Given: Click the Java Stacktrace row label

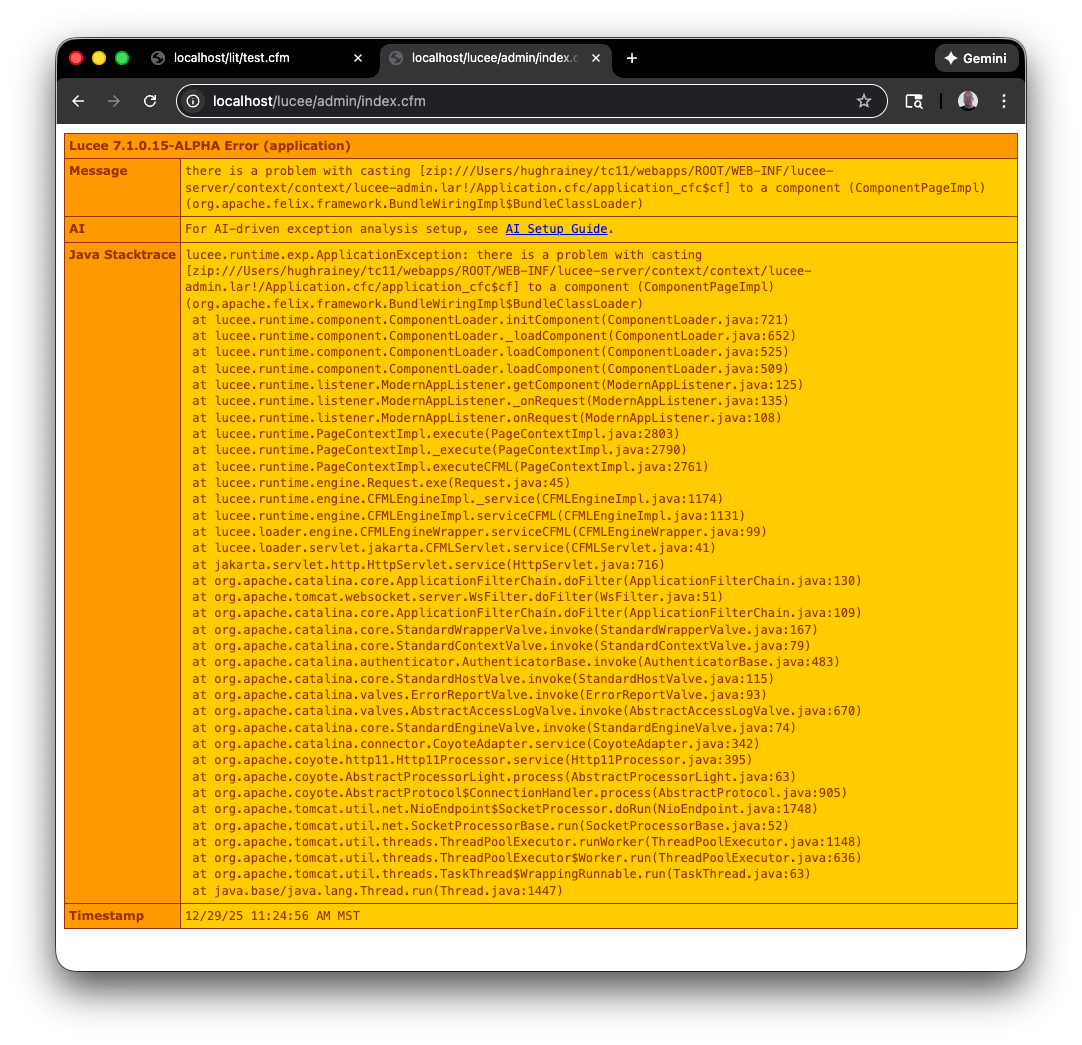Looking at the screenshot, I should [121, 255].
